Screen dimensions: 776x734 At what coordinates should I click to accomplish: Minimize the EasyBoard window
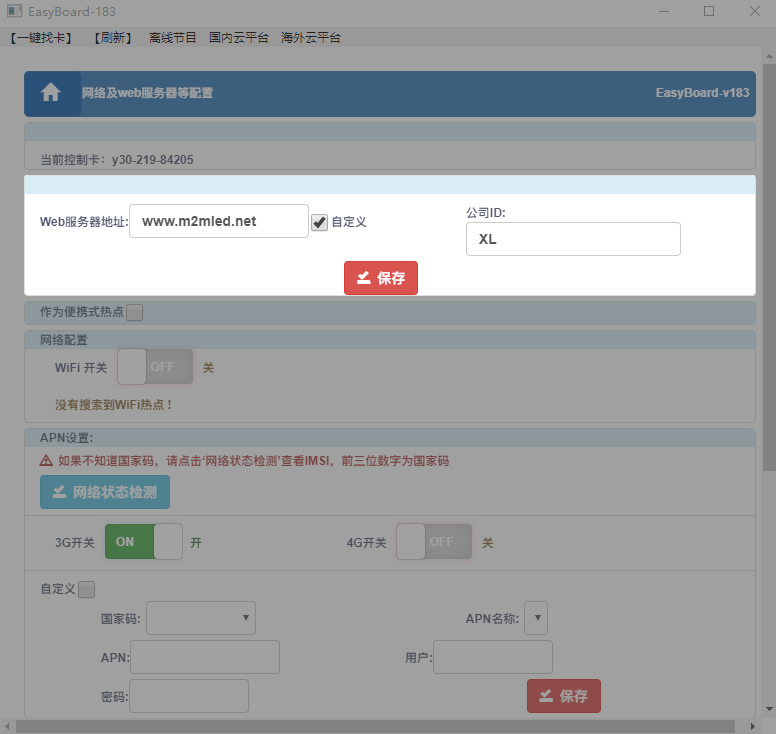664,11
